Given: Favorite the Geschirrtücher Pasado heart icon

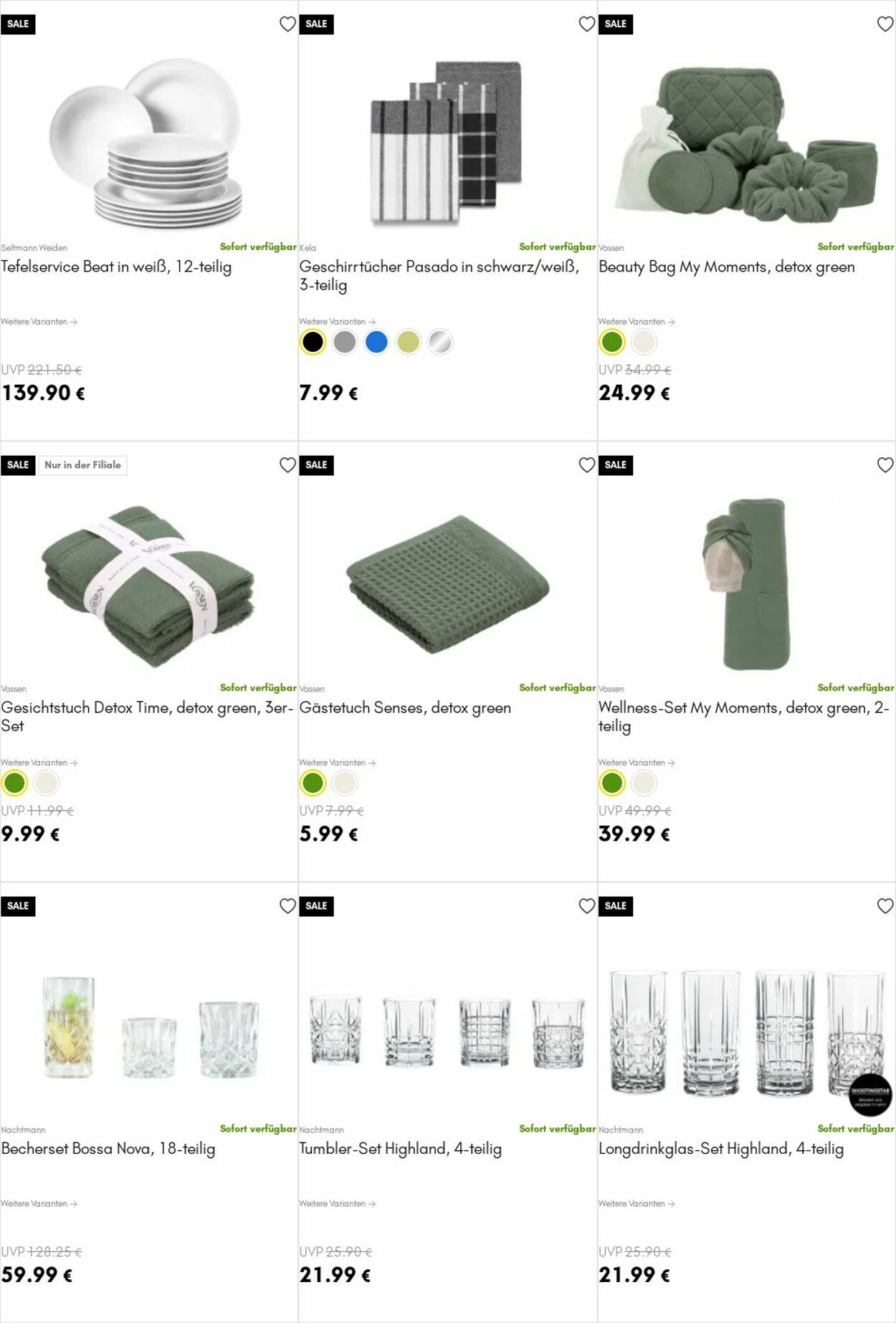Looking at the screenshot, I should point(587,24).
